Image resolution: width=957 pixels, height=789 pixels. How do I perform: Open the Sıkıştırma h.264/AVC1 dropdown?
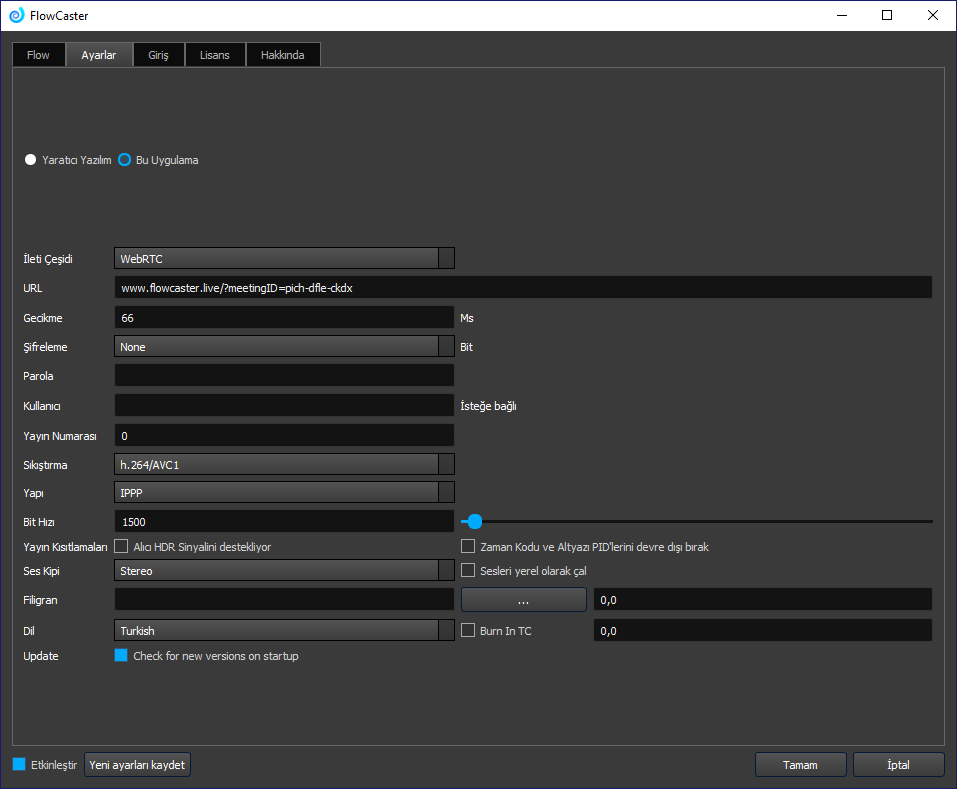284,464
